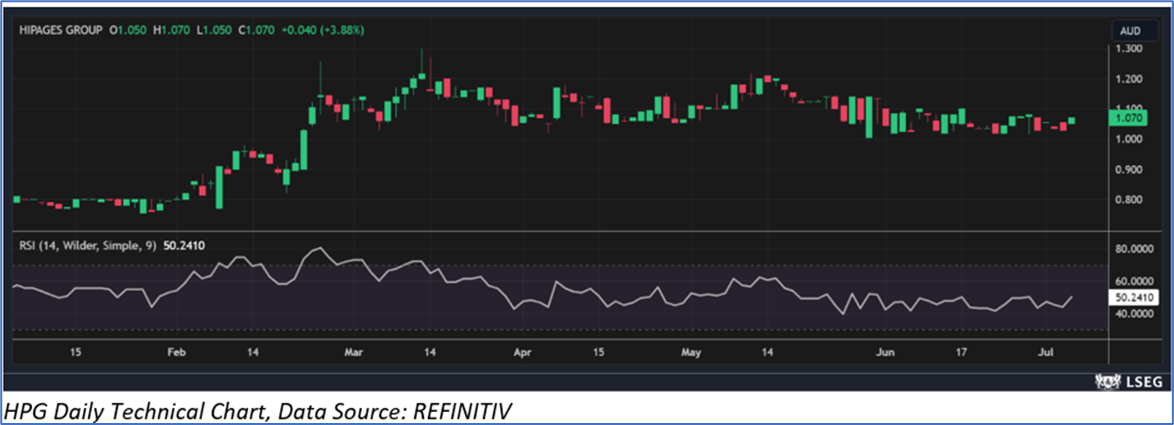Click the +0.040 (+3.88%) change value
The image size is (1174, 425).
point(323,31)
